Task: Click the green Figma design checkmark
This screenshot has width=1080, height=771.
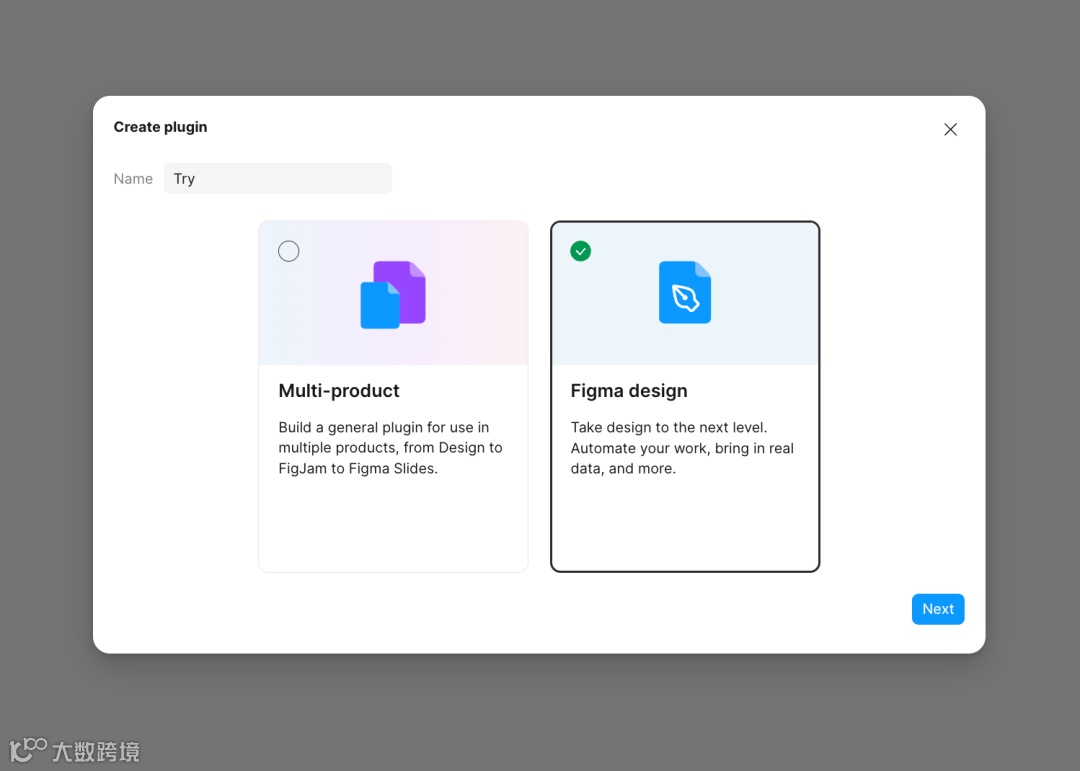Action: click(x=581, y=251)
